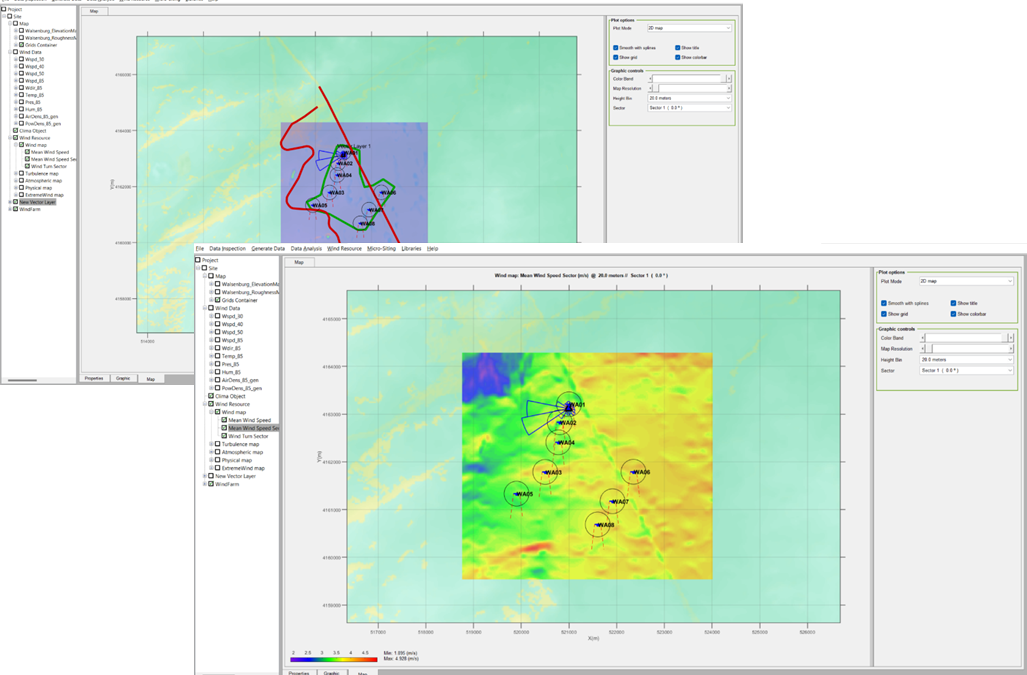Viewport: 1027px width, 675px height.
Task: Expand the Turbulence map node in the front tree
Action: coord(211,444)
